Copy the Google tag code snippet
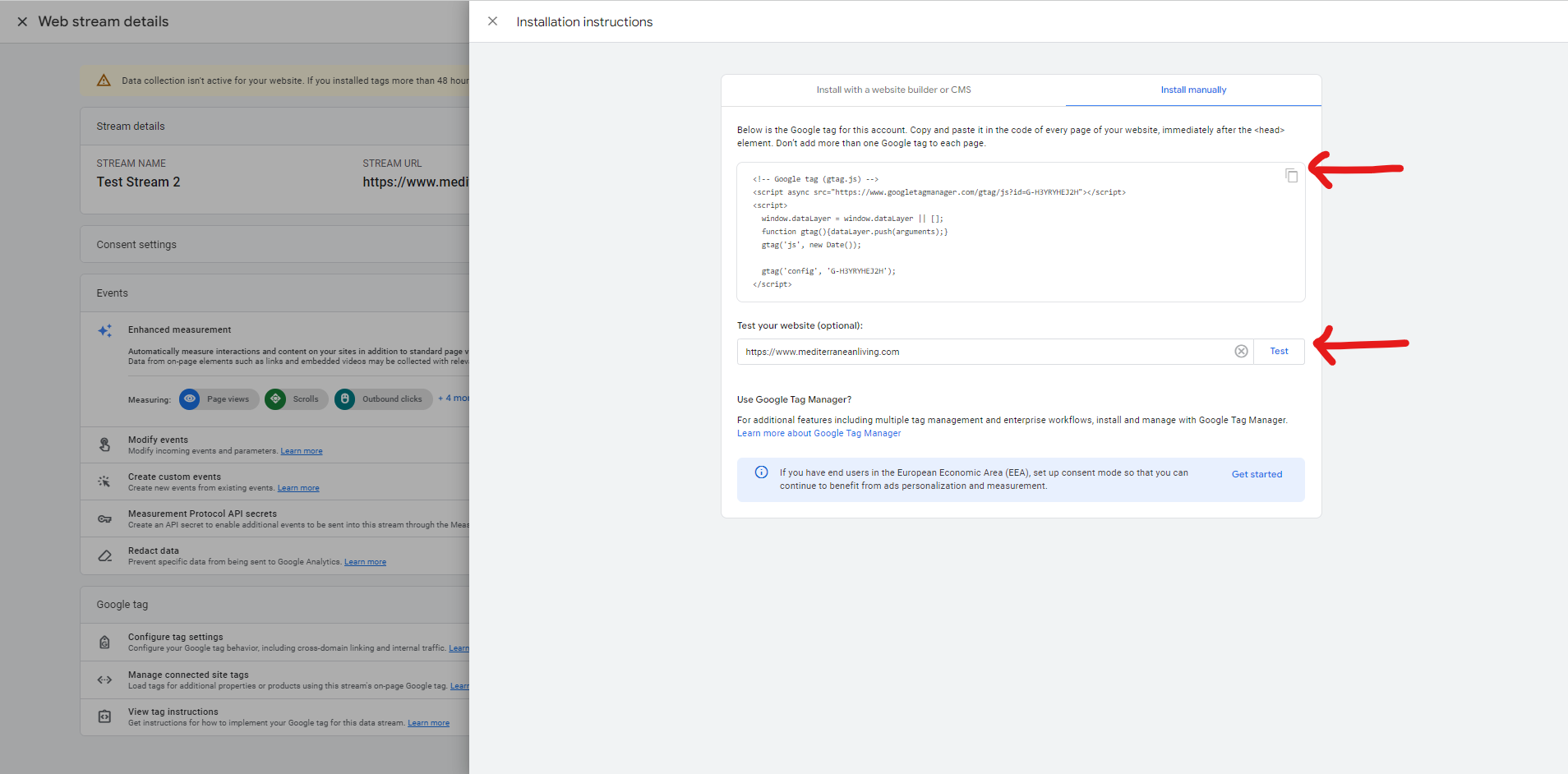 [x=1292, y=176]
